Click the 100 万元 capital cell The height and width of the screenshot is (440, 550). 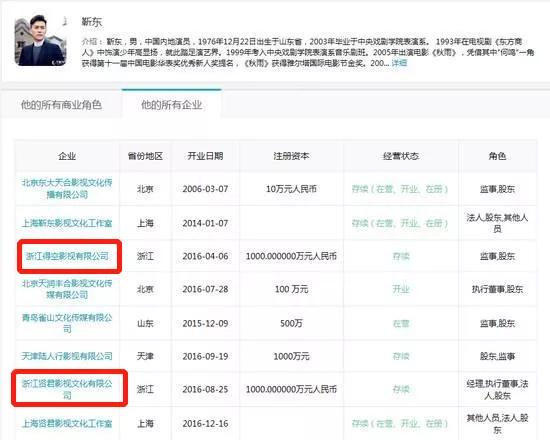pos(291,289)
